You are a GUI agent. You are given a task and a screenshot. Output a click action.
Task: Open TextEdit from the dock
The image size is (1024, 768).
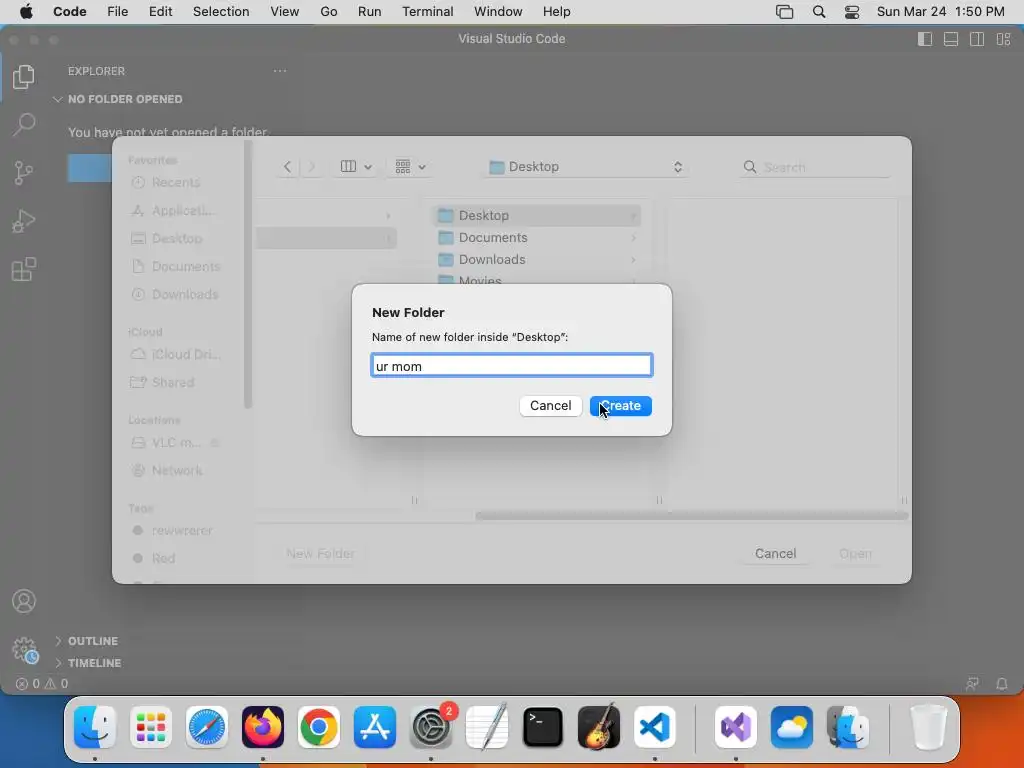[x=487, y=727]
